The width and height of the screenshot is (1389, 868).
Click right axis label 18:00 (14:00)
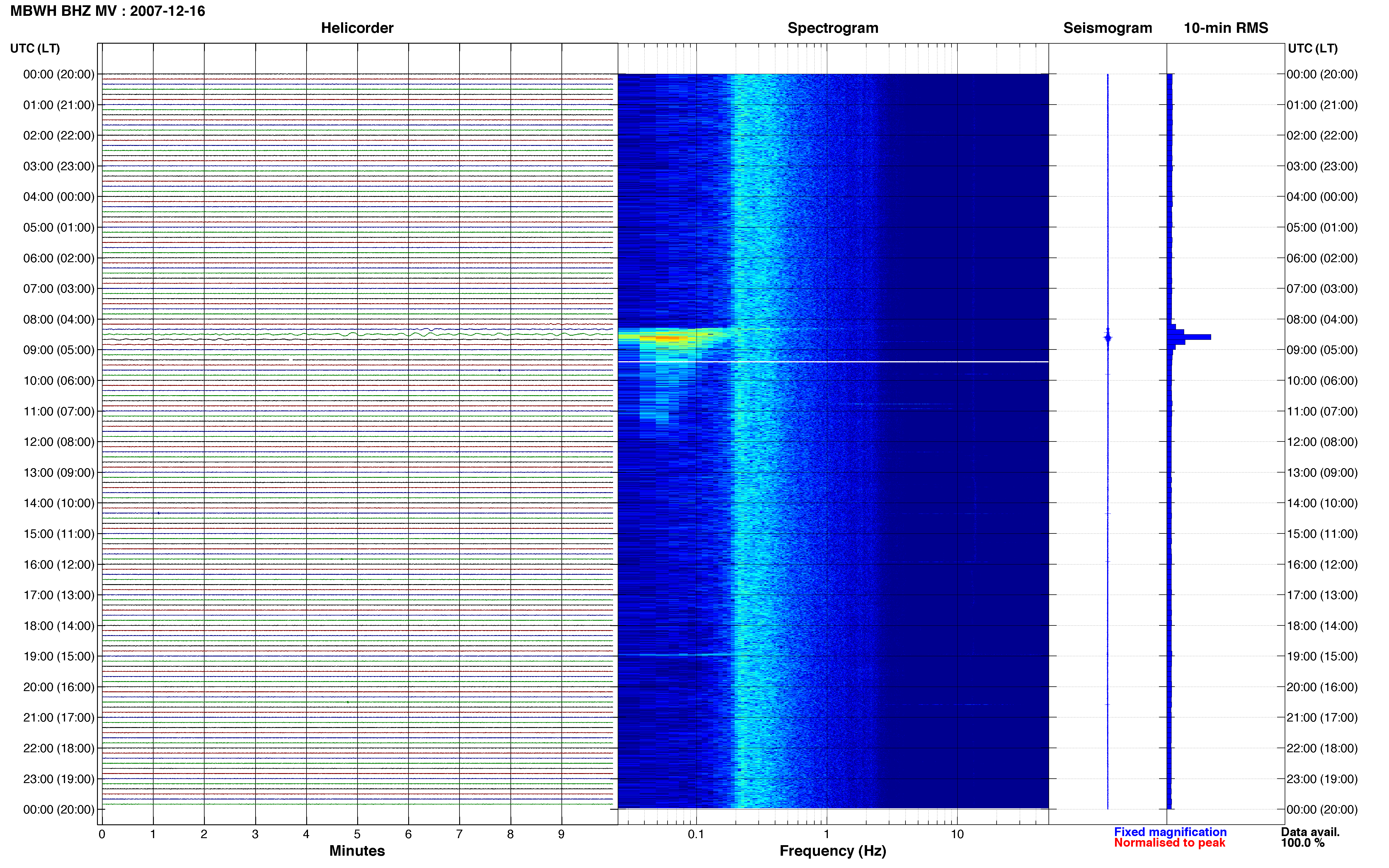[1322, 626]
